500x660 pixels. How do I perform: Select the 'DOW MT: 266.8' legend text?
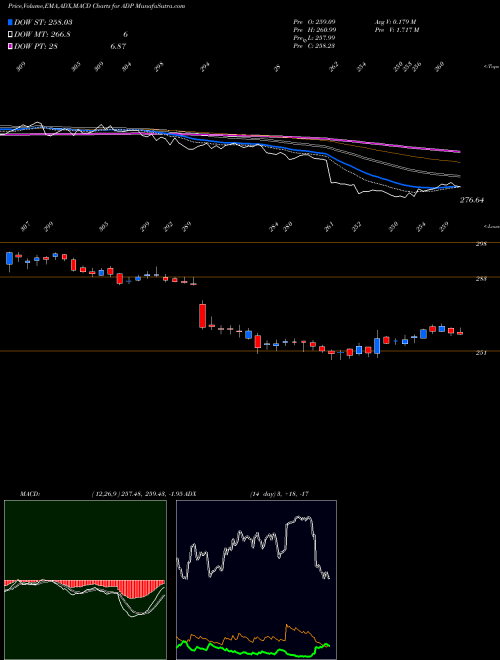point(42,35)
